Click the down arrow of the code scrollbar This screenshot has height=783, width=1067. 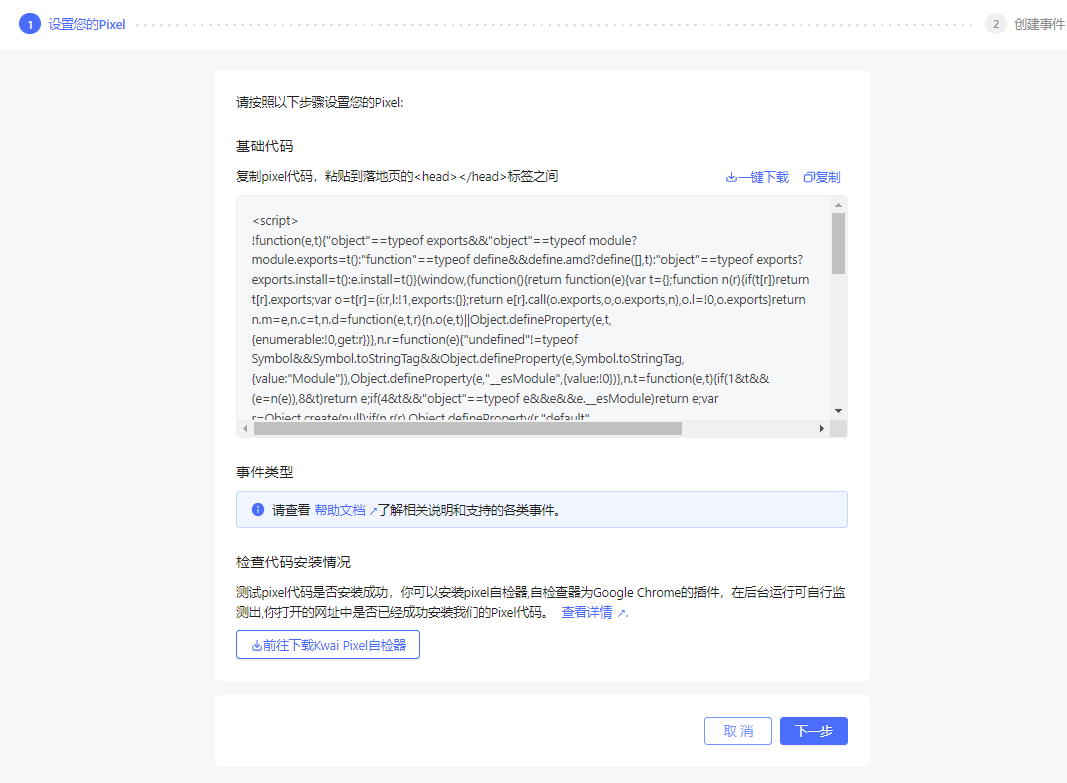coord(838,410)
